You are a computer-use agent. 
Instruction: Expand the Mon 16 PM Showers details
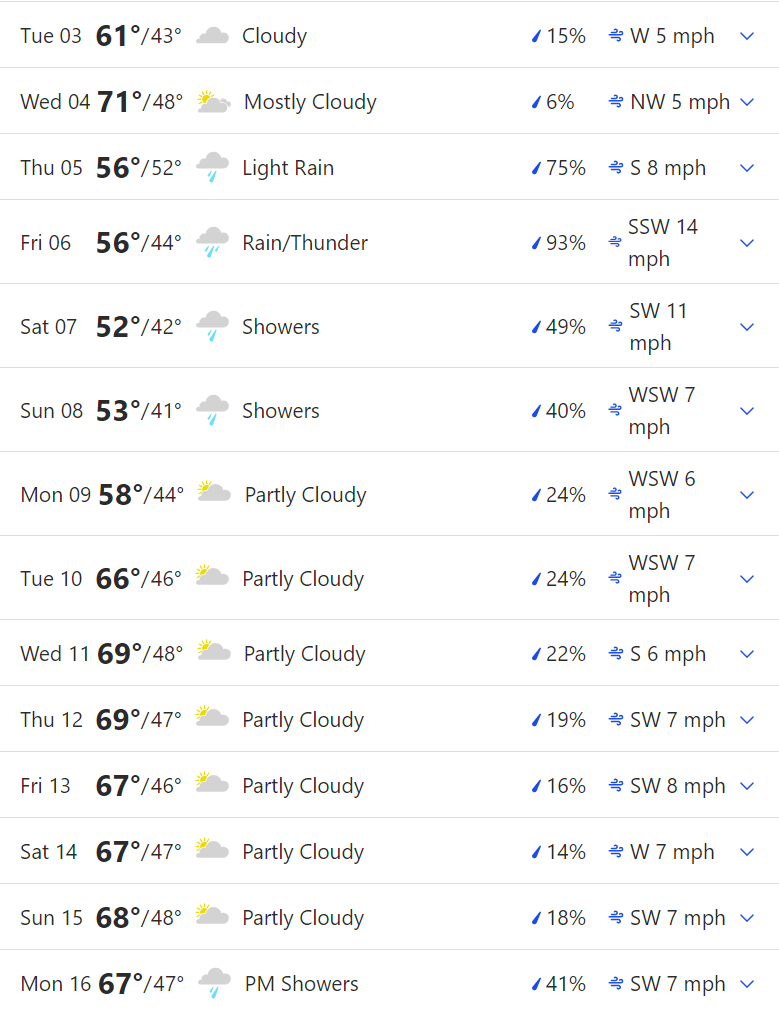coord(747,984)
